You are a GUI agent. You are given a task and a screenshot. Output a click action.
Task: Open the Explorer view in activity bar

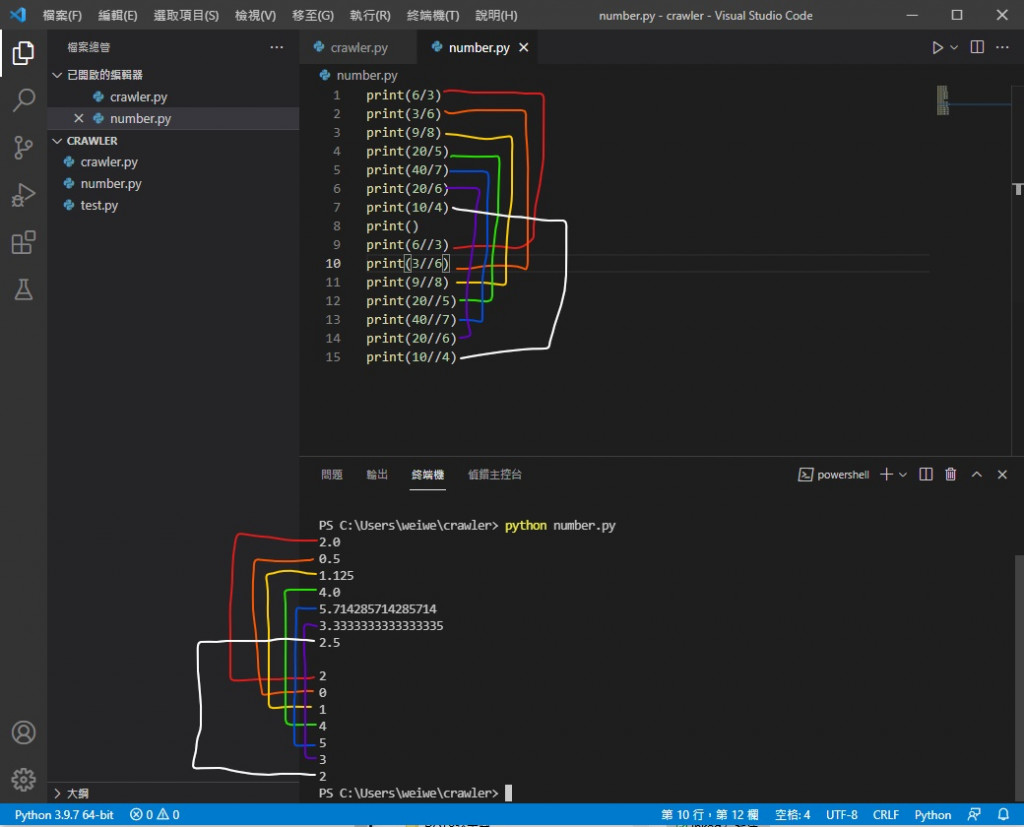(x=24, y=53)
